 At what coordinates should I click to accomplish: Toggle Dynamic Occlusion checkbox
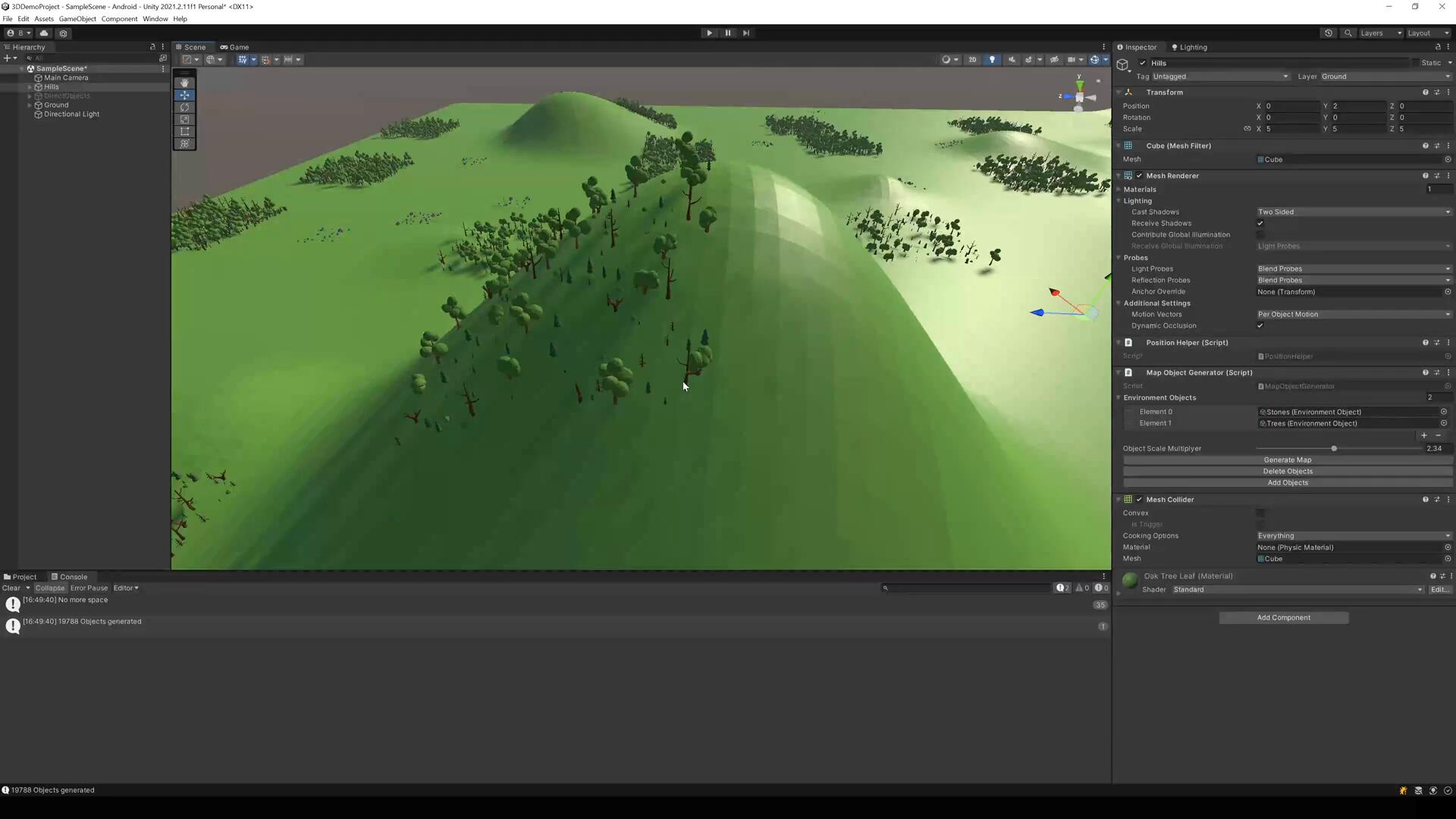[x=1260, y=325]
